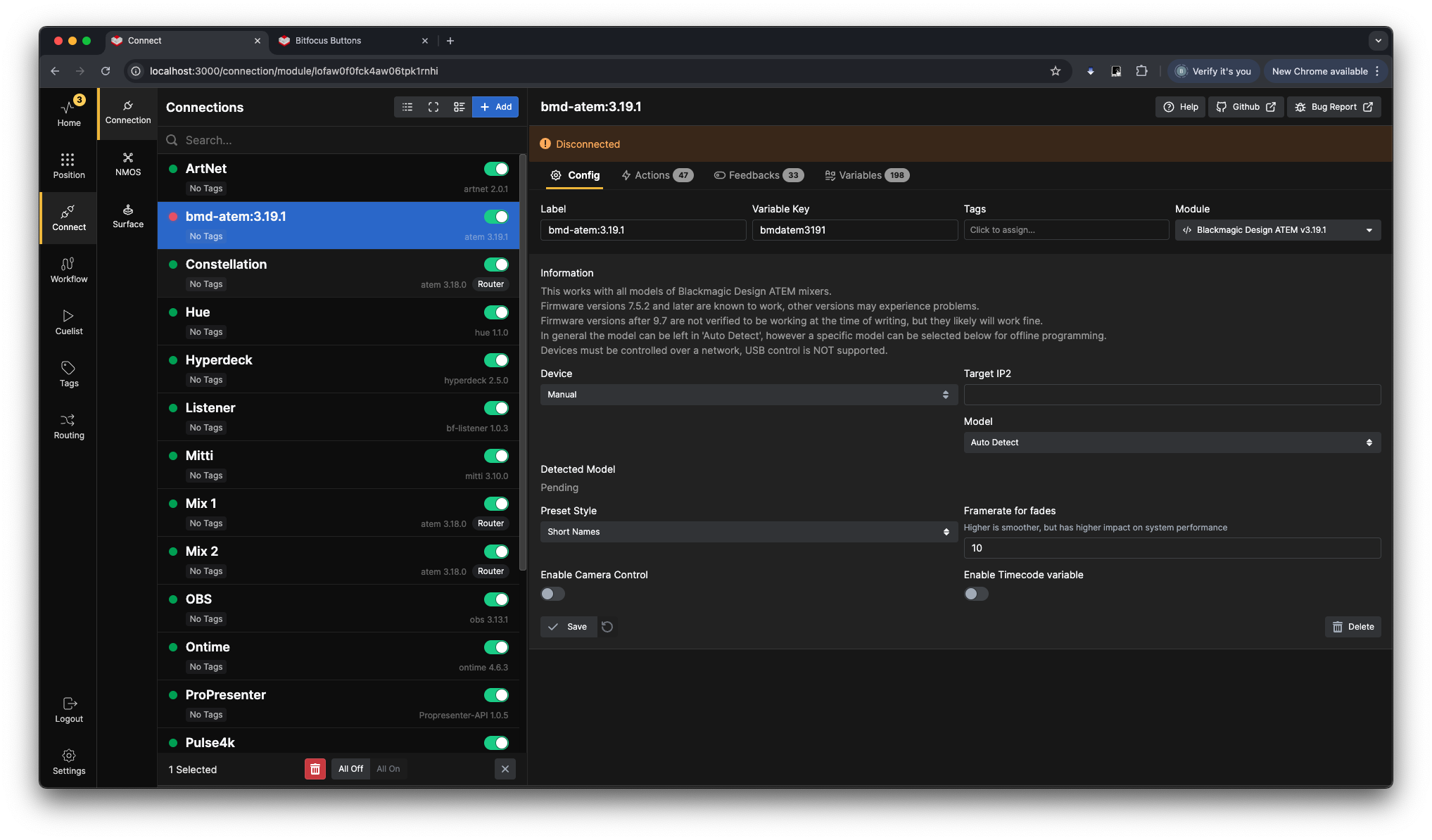Toggle the bmd-atem:3.19.1 connection switch

click(496, 217)
